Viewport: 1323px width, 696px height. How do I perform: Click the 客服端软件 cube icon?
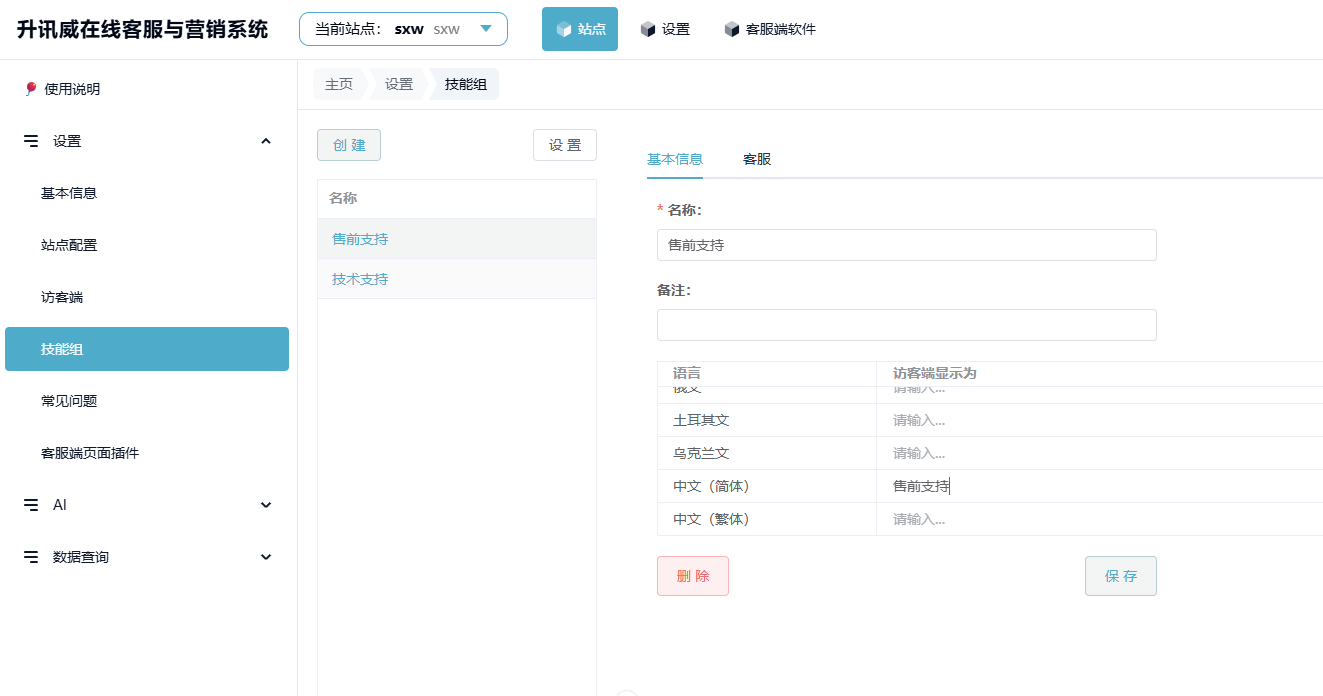[732, 29]
